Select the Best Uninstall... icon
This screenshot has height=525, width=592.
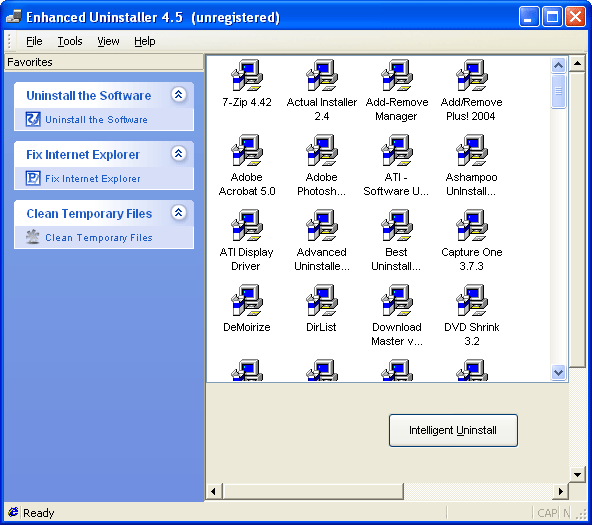397,225
